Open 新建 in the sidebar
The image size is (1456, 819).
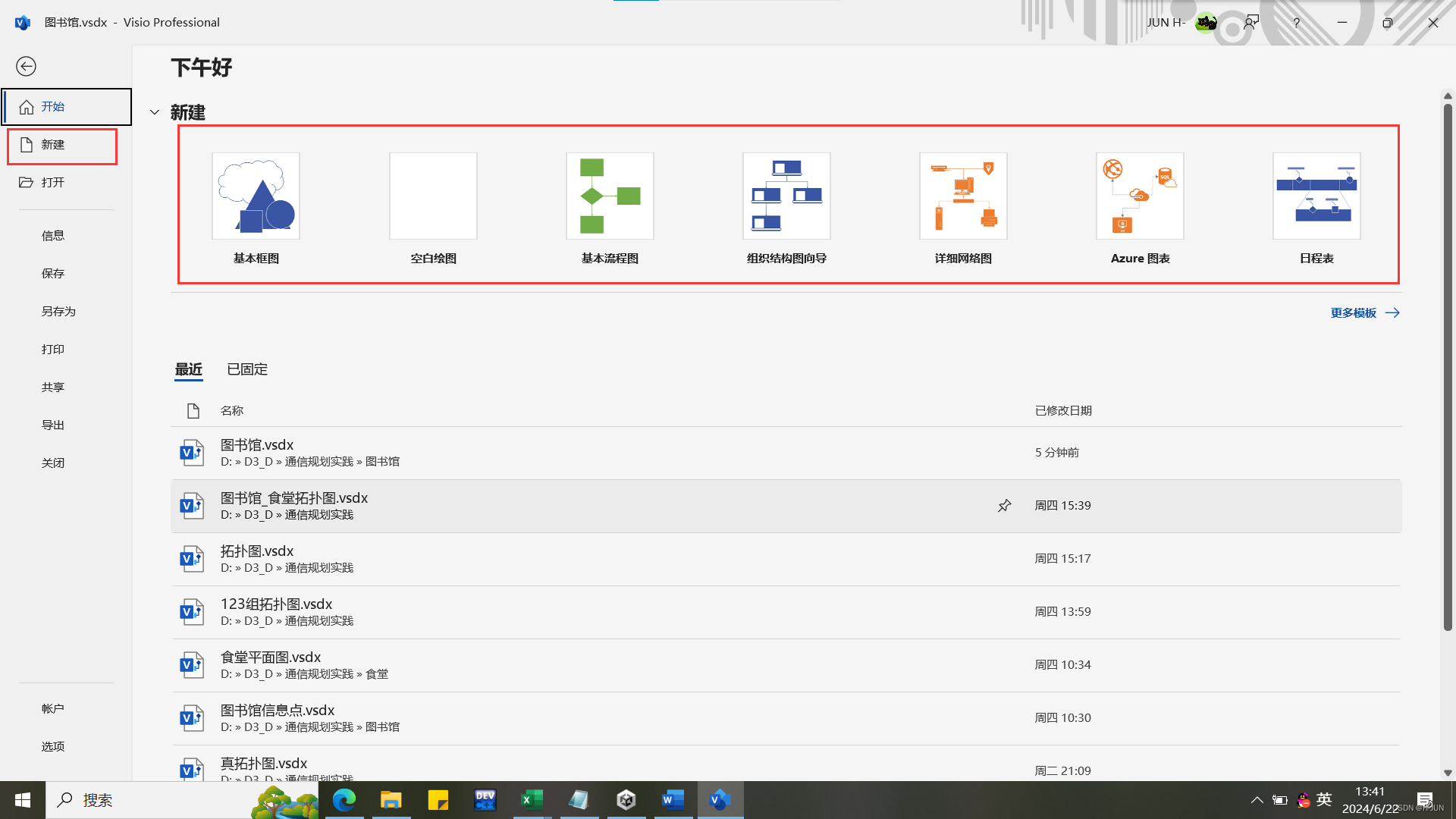(53, 145)
